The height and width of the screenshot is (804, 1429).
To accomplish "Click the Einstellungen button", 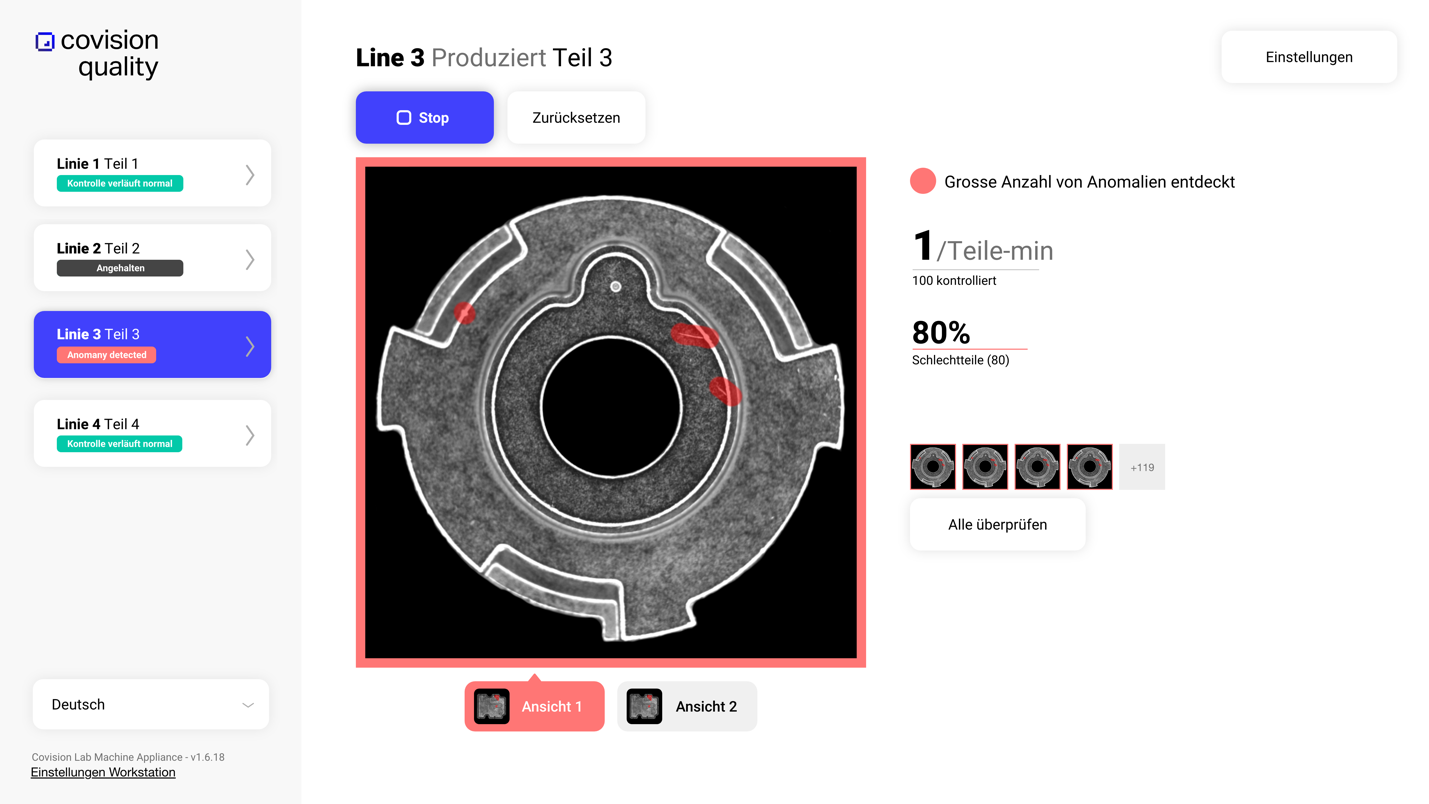I will click(x=1308, y=57).
